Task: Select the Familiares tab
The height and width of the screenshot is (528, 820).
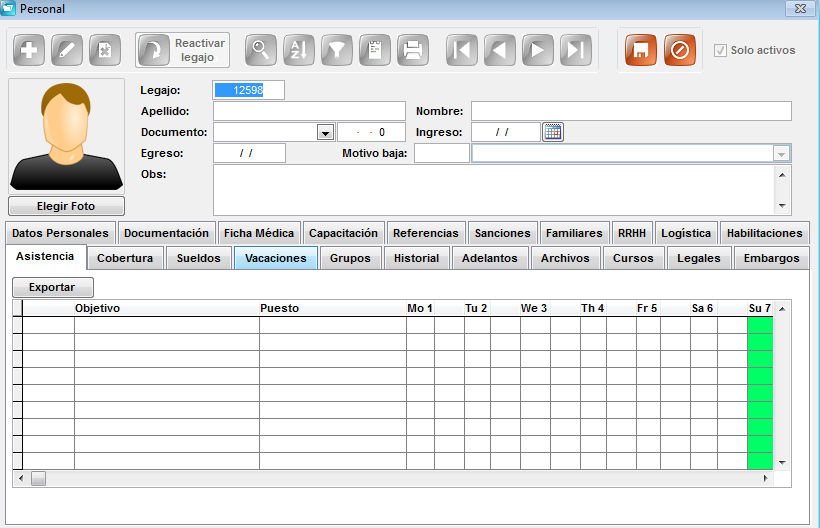Action: (574, 233)
